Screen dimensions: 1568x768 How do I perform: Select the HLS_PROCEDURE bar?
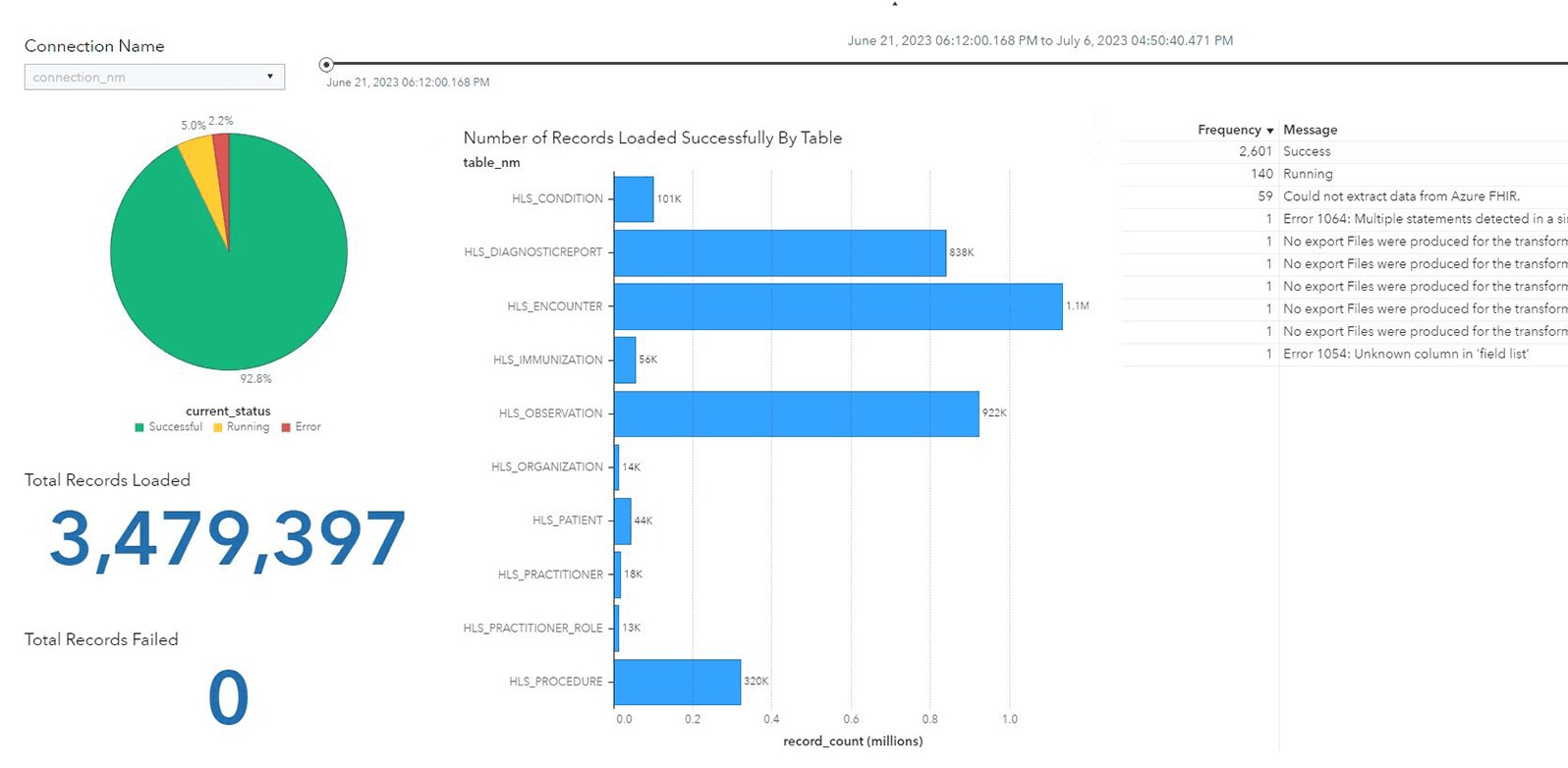pos(677,682)
